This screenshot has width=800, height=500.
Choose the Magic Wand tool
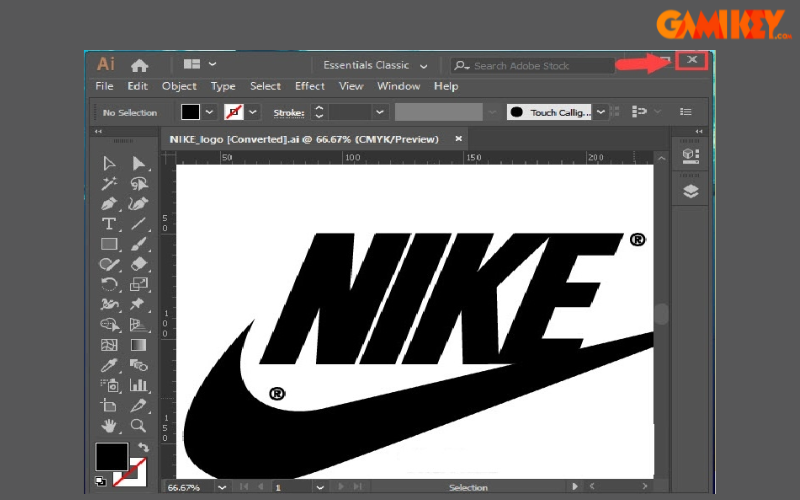(109, 183)
